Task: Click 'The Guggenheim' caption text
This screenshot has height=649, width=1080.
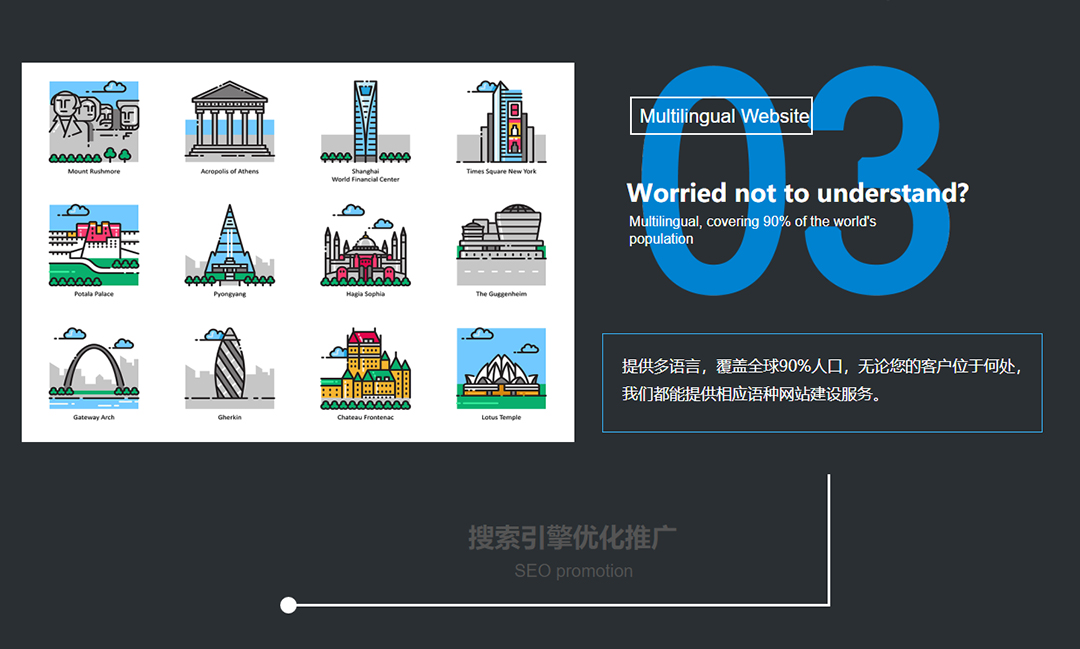Action: coord(501,294)
